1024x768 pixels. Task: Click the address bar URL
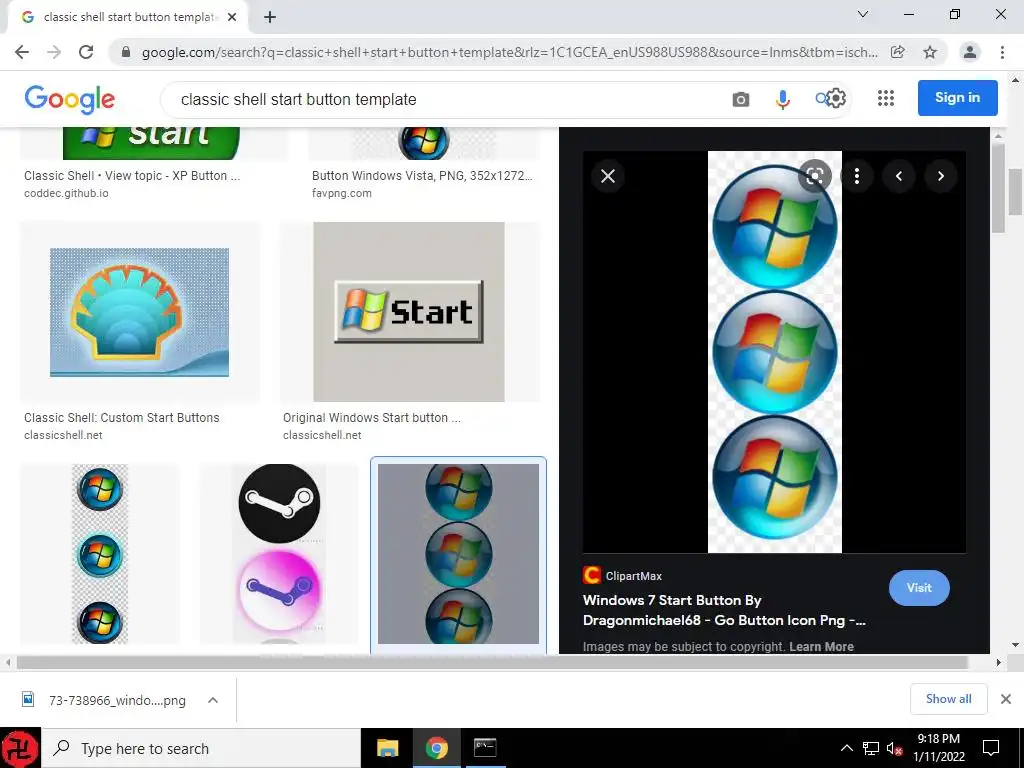tap(509, 52)
